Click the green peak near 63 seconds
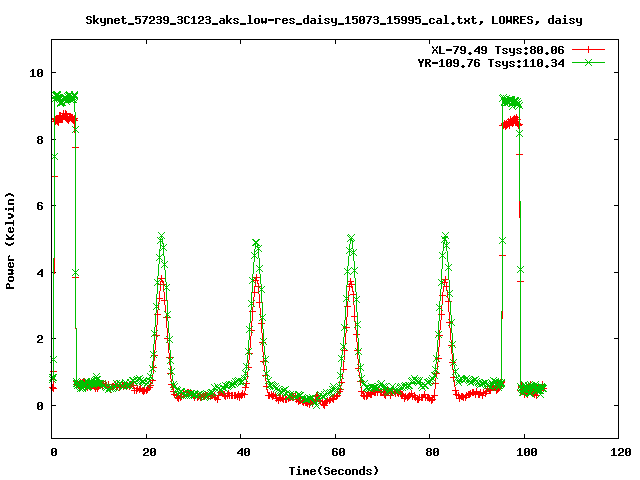The image size is (640, 480). coord(351,238)
